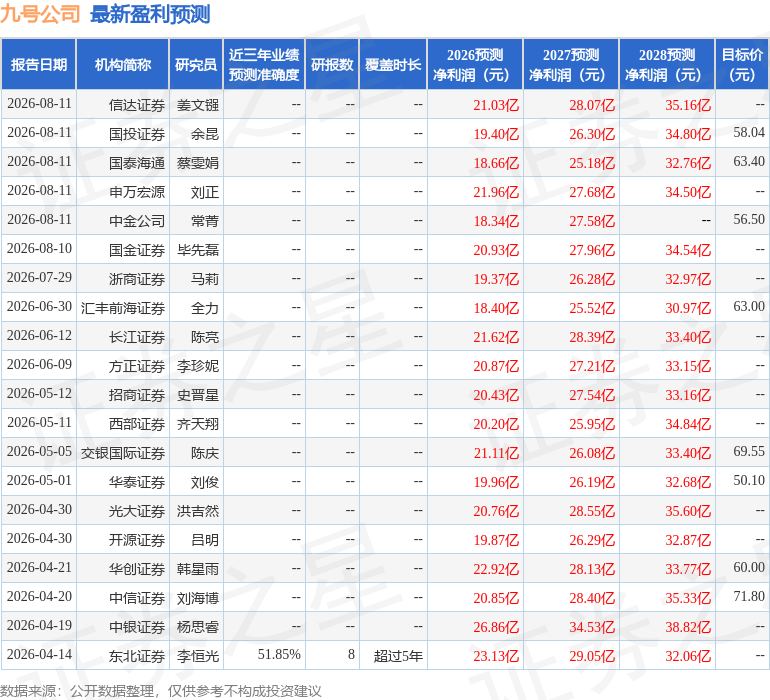Click the 九号公司 title text
This screenshot has height=700, width=770.
40,14
